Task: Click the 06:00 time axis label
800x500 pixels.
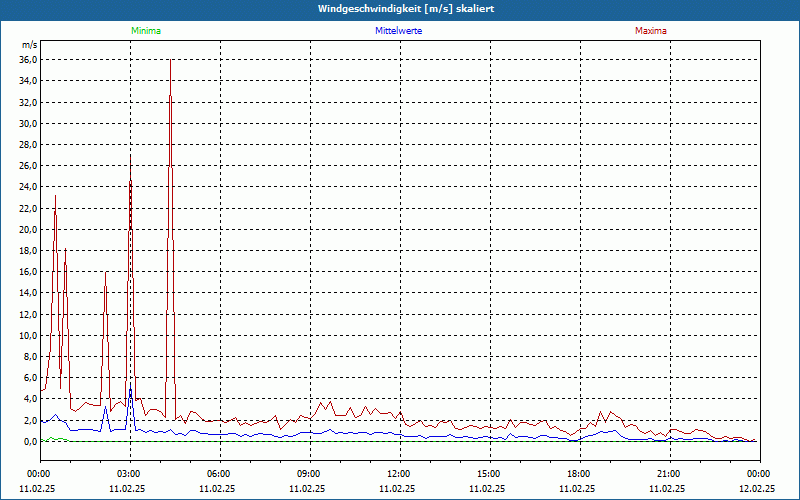Action: (x=220, y=474)
